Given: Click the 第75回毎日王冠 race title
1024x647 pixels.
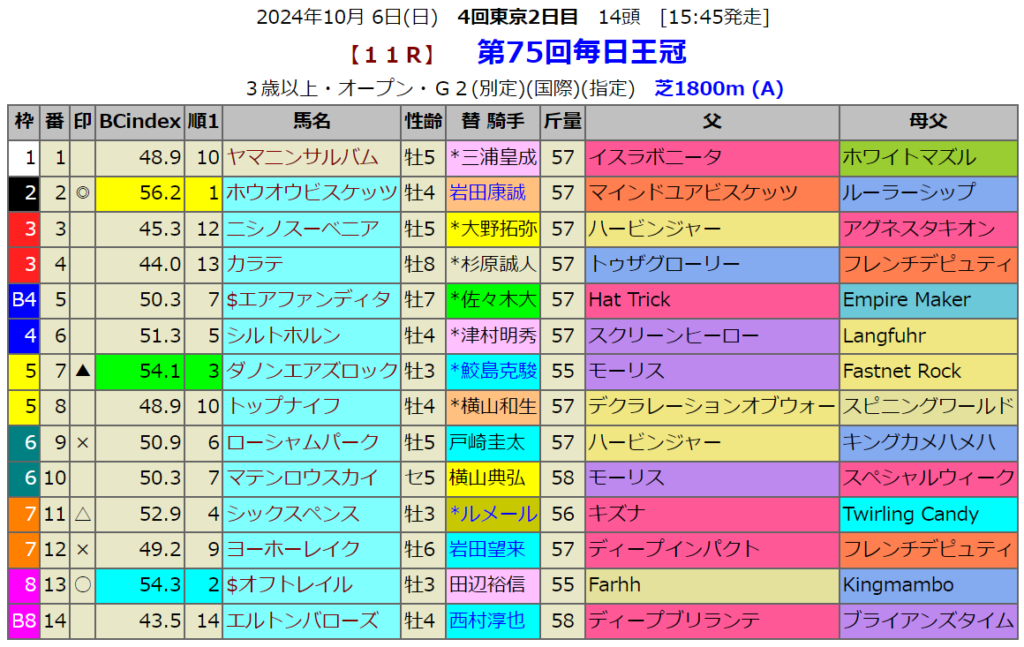Looking at the screenshot, I should point(582,52).
